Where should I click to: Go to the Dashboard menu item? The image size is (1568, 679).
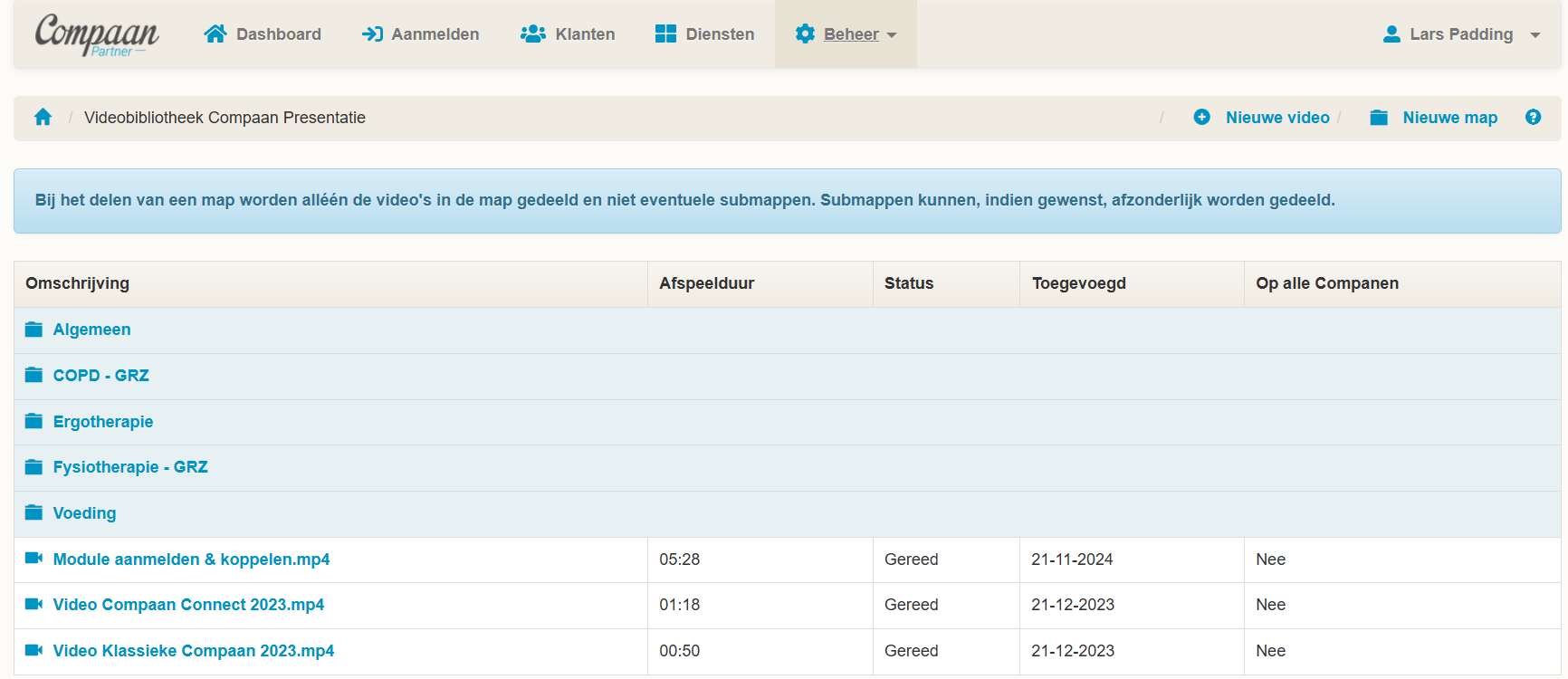coord(263,34)
